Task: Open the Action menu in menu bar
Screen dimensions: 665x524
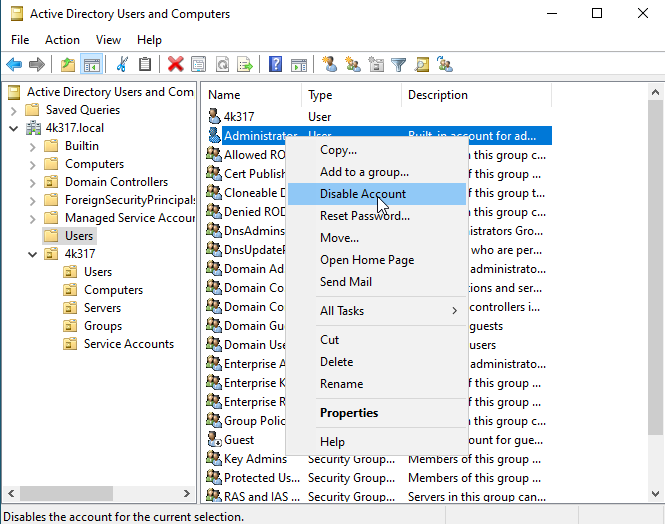Action: pyautogui.click(x=62, y=40)
